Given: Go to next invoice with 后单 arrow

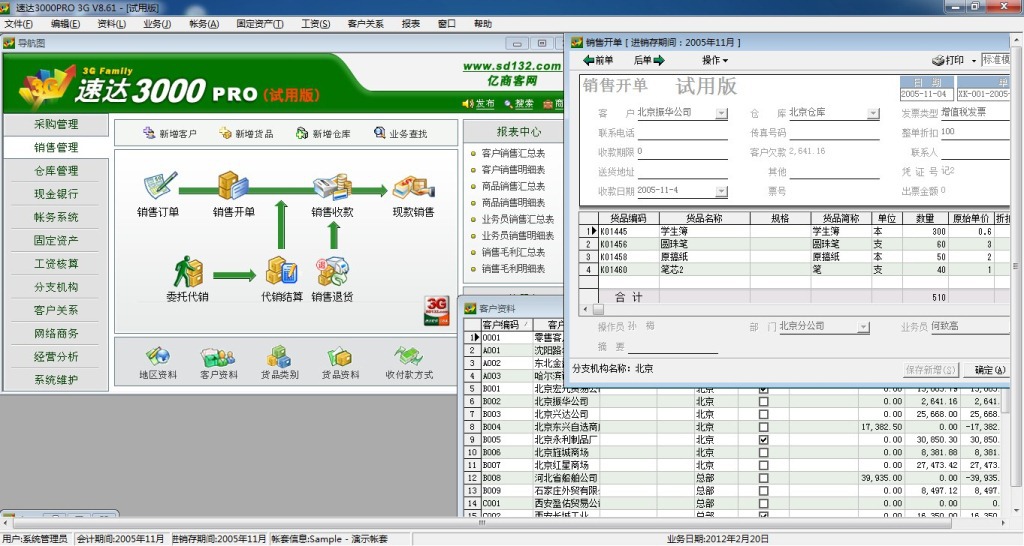Looking at the screenshot, I should (x=649, y=60).
